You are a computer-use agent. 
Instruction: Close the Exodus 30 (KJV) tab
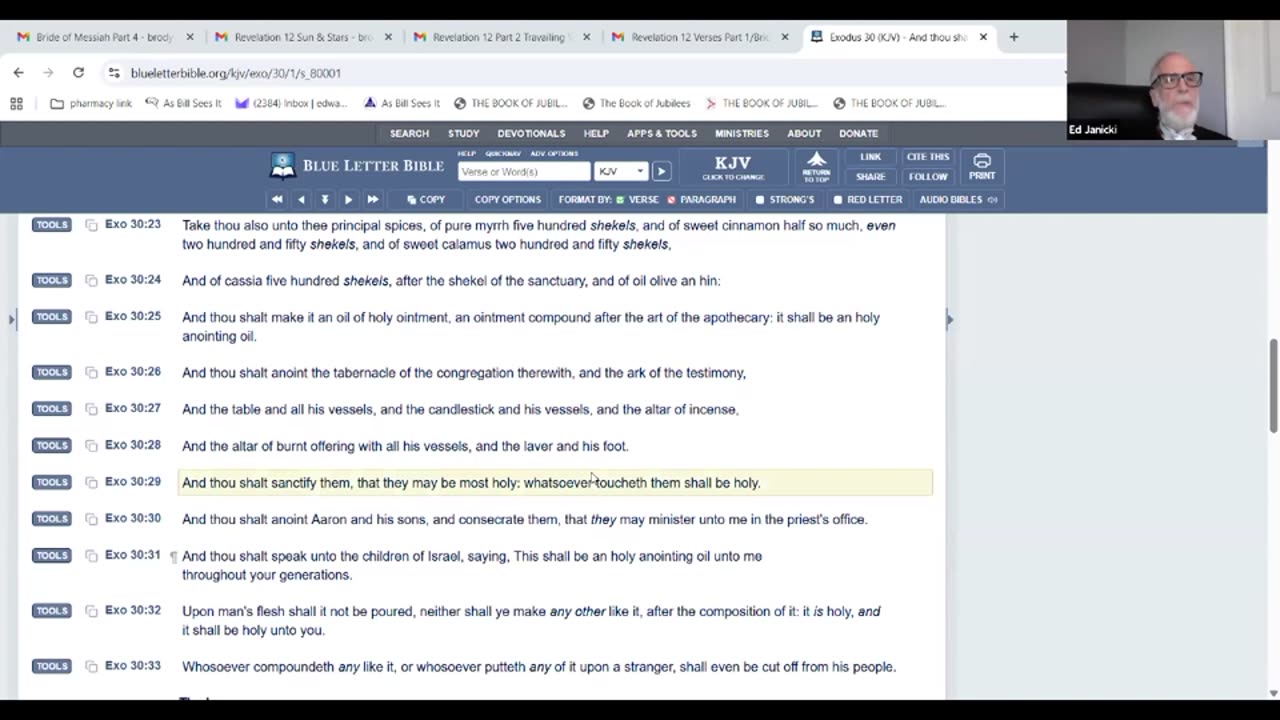[983, 37]
